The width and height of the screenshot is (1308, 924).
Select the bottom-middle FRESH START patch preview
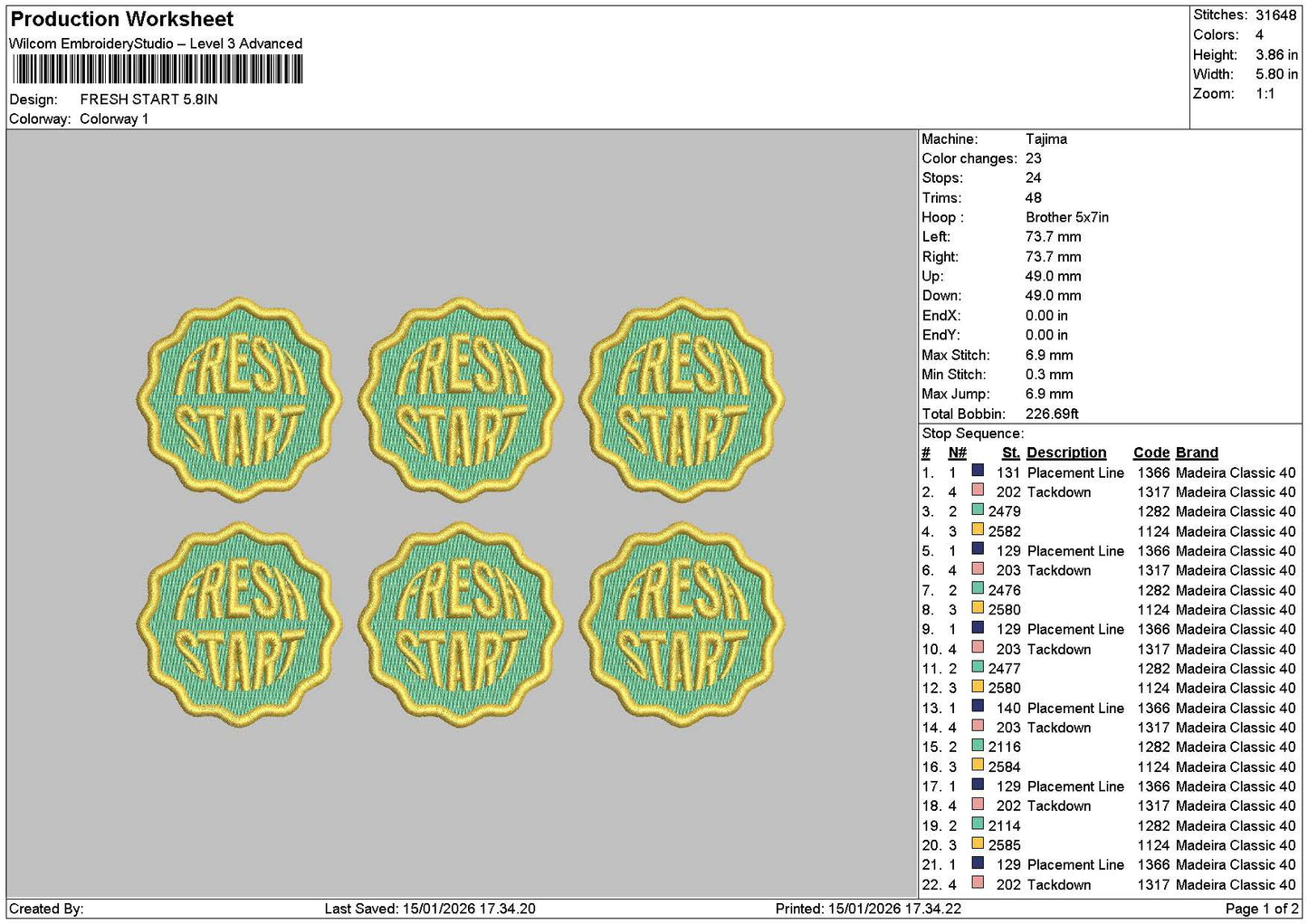[461, 624]
